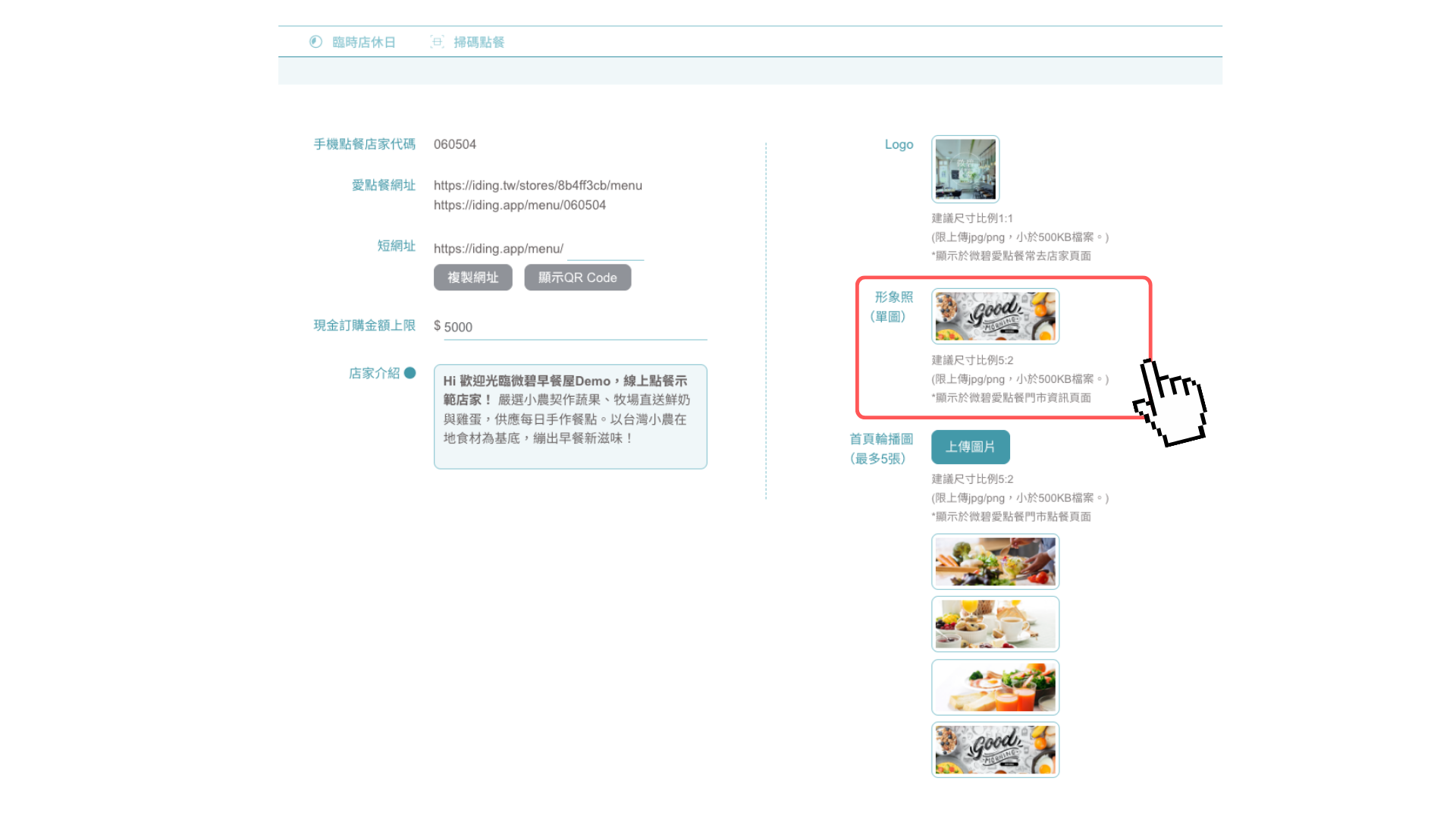This screenshot has height=819, width=1456.
Task: Open the second carousel image with coffee cup
Action: click(996, 624)
